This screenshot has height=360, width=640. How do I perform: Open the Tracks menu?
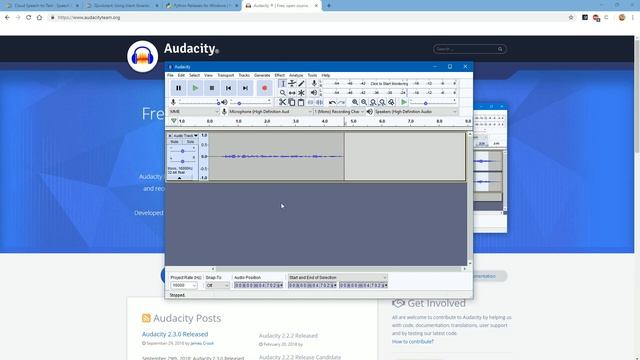pyautogui.click(x=244, y=76)
